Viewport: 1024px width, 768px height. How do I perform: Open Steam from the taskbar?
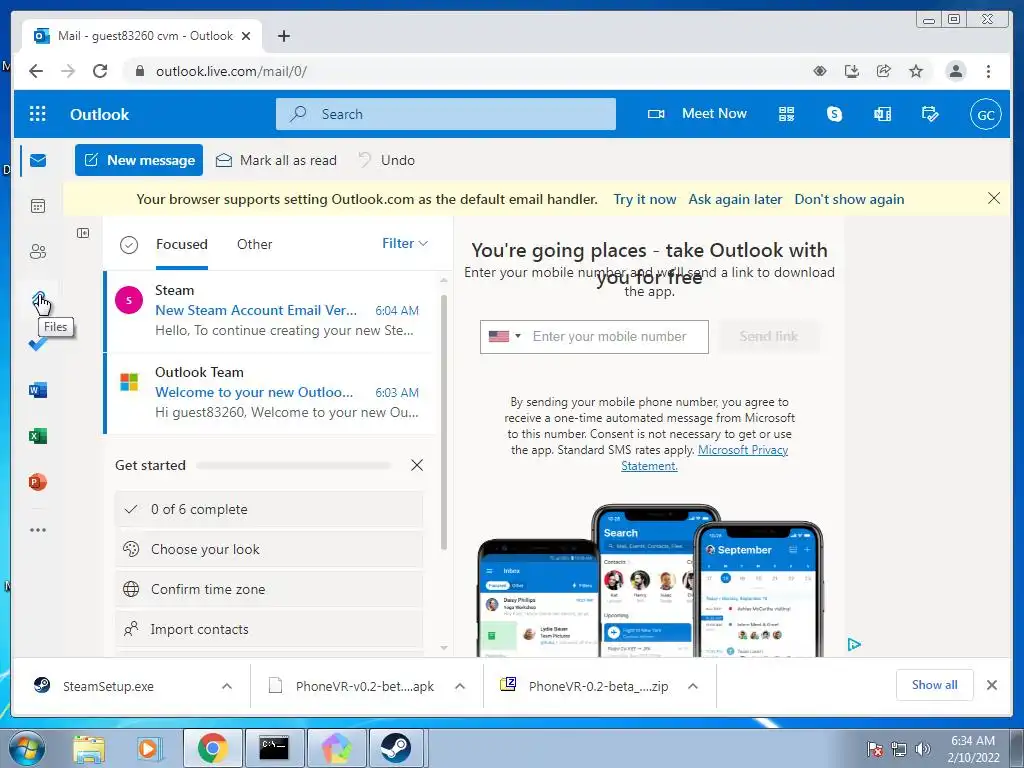tap(396, 748)
